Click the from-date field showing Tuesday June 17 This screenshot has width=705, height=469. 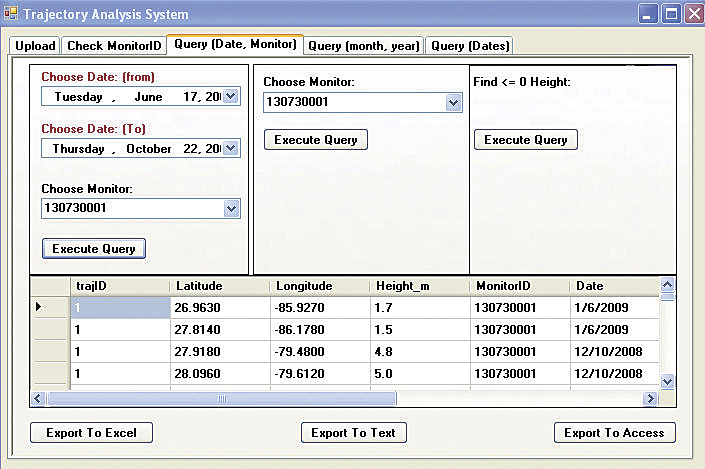click(141, 96)
